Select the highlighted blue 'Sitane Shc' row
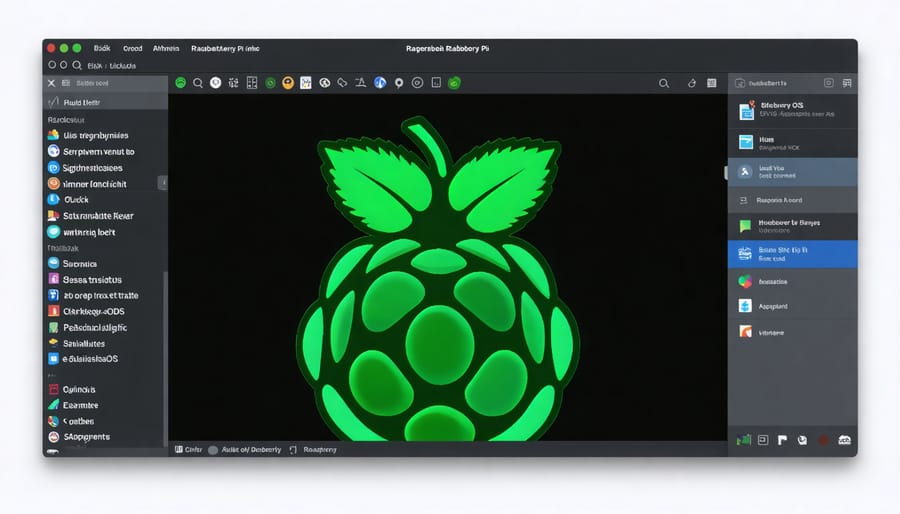 point(793,254)
